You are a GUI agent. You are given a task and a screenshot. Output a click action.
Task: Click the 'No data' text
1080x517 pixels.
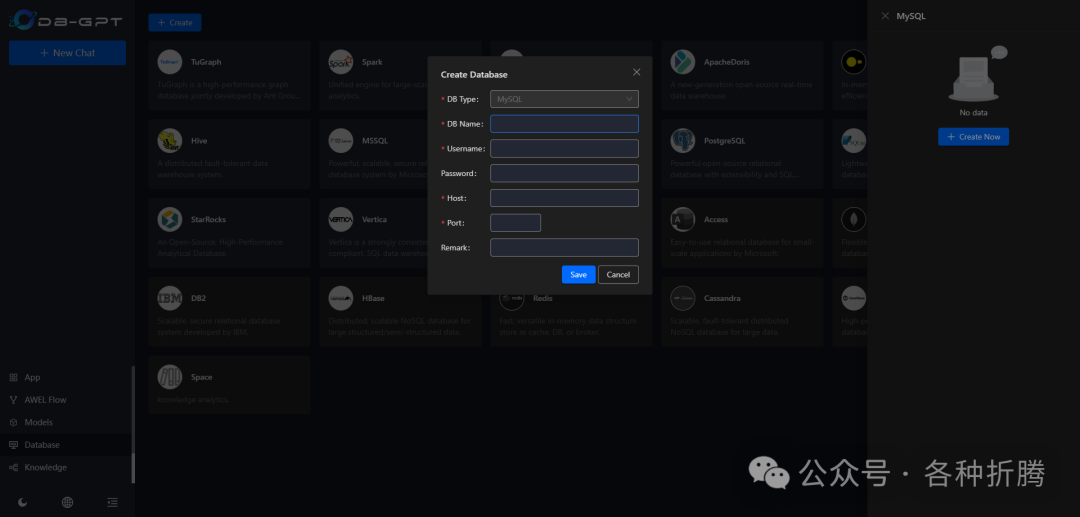point(973,112)
